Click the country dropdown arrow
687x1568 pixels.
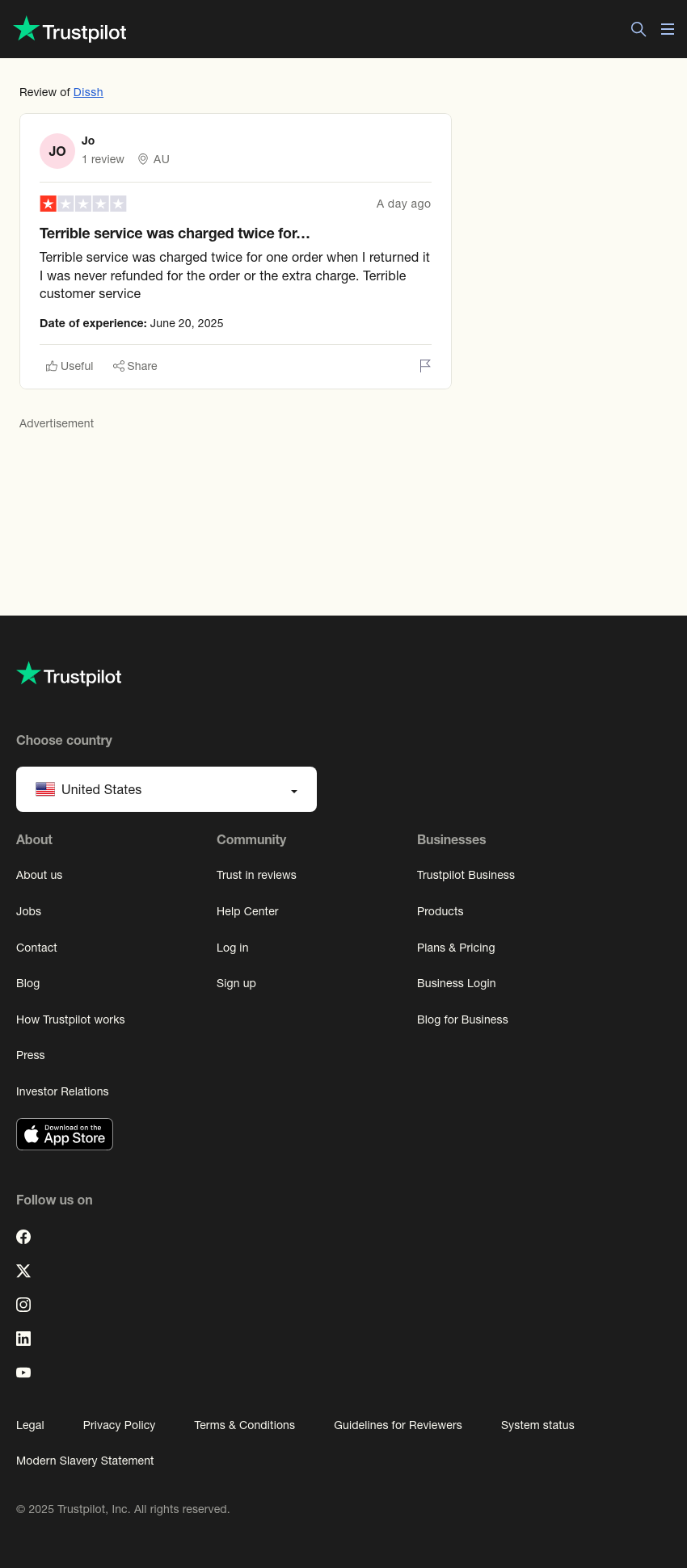(294, 791)
